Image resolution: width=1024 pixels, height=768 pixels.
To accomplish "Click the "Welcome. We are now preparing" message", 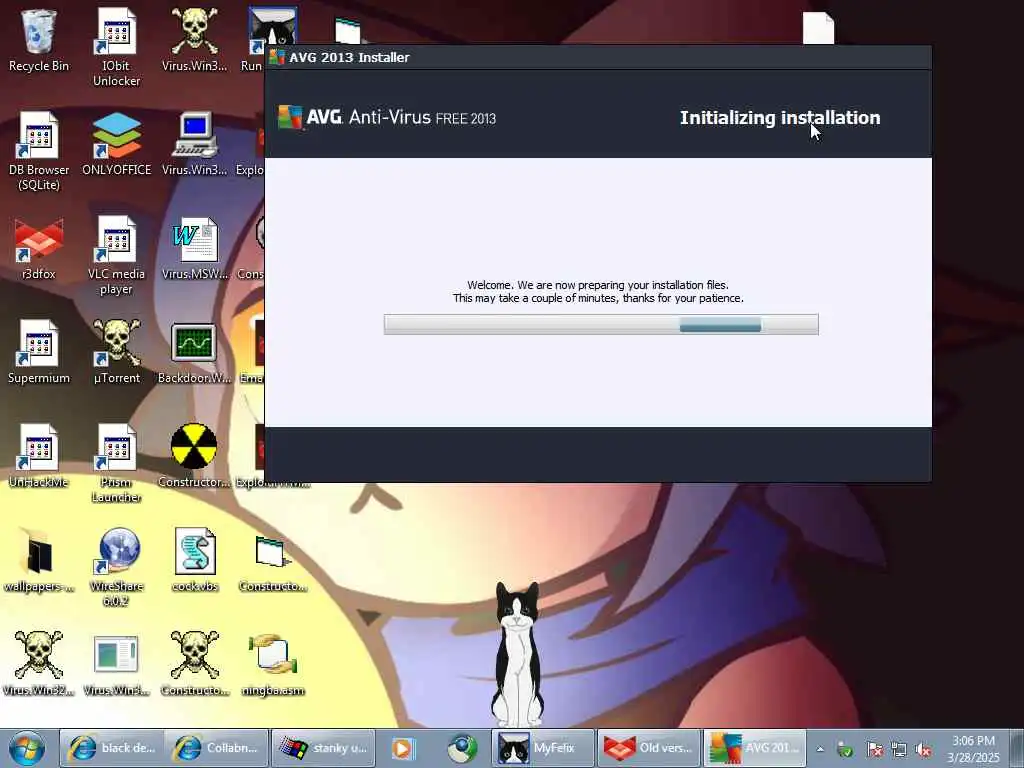I will [x=598, y=285].
